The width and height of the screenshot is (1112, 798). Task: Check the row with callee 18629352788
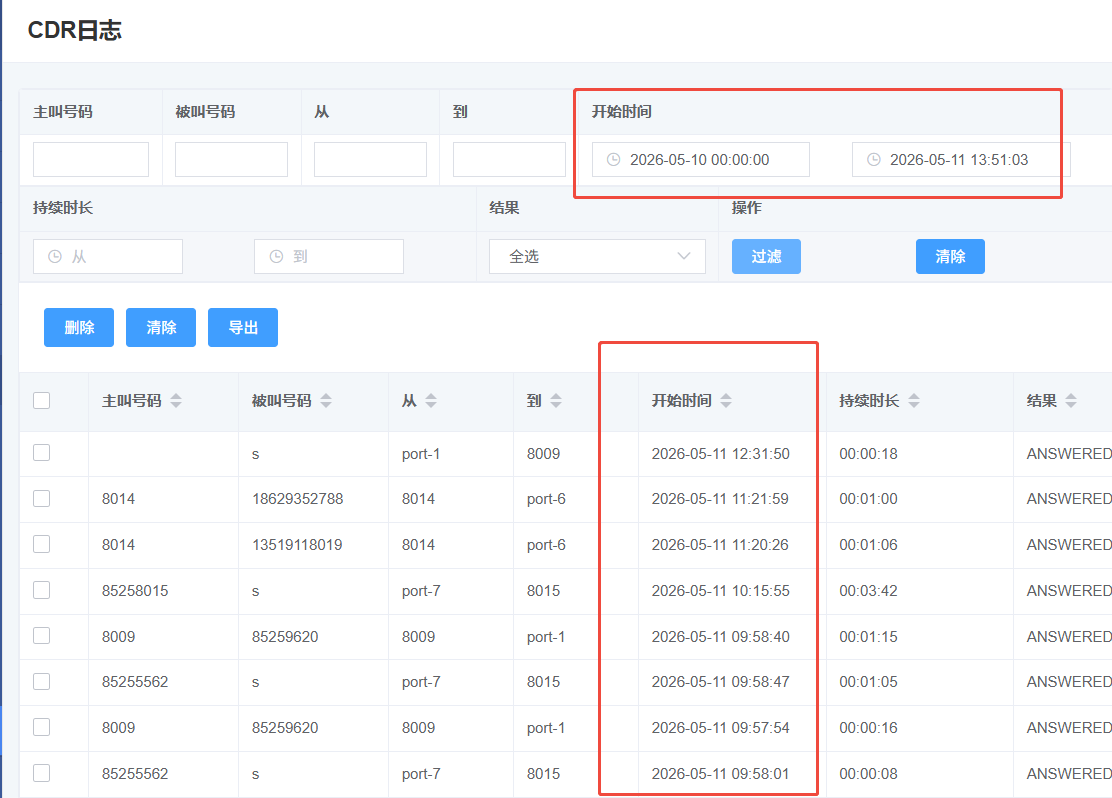(x=42, y=499)
